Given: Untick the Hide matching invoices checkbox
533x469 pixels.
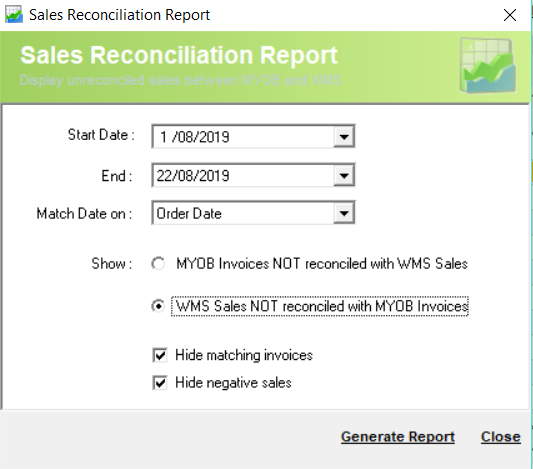Looking at the screenshot, I should (x=160, y=355).
